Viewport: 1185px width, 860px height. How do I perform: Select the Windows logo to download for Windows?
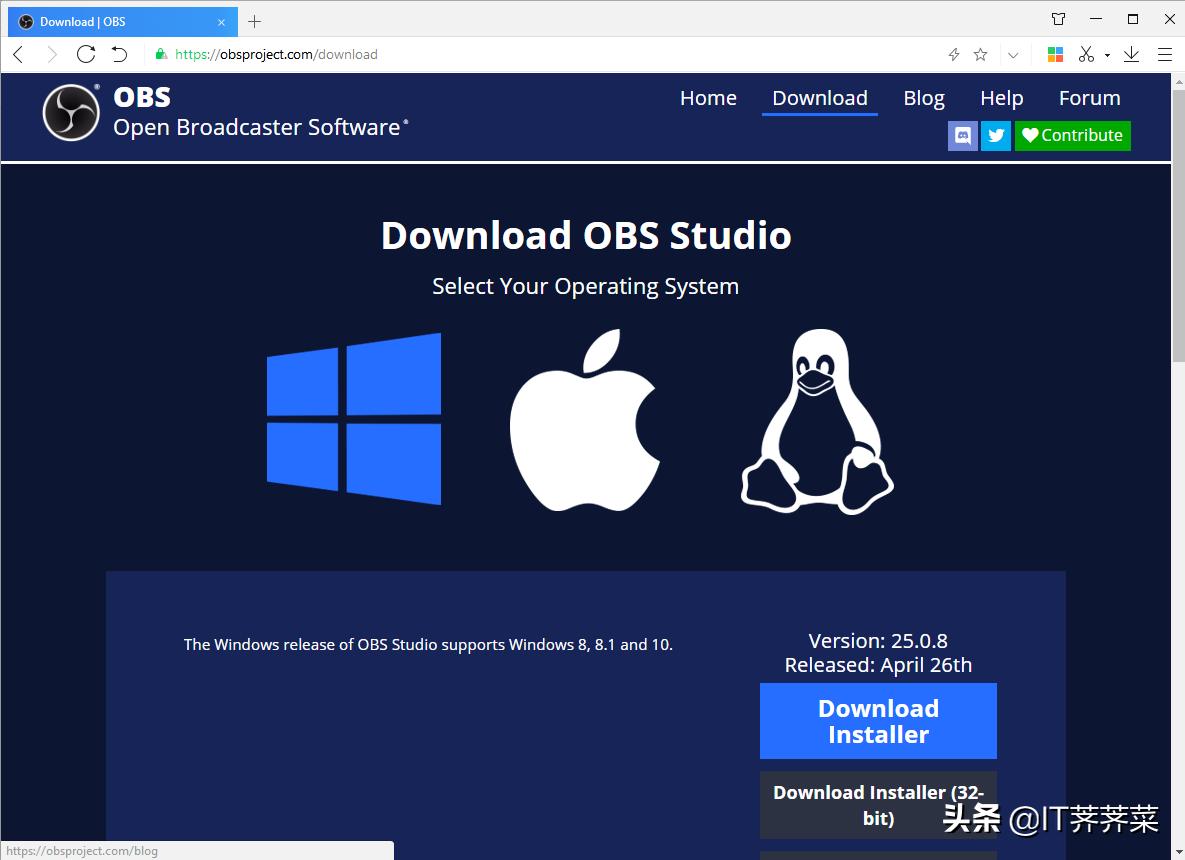pos(353,419)
